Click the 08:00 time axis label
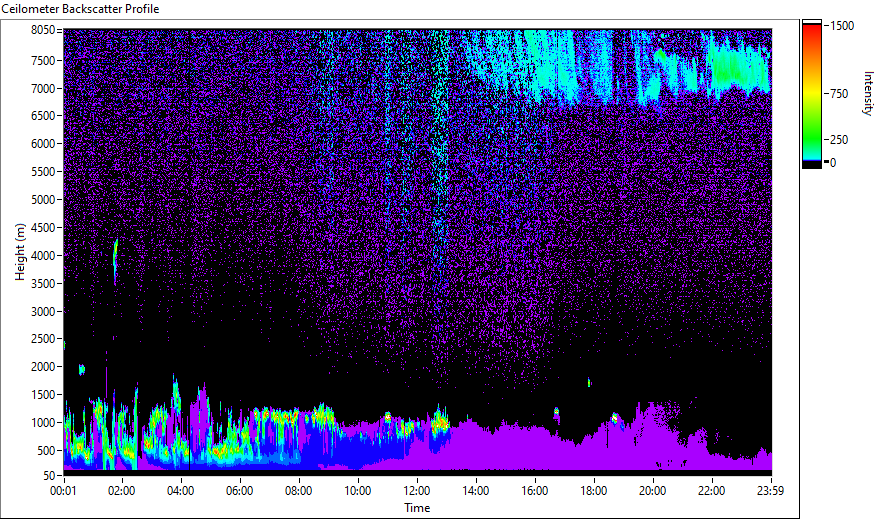The image size is (878, 519). coord(298,491)
